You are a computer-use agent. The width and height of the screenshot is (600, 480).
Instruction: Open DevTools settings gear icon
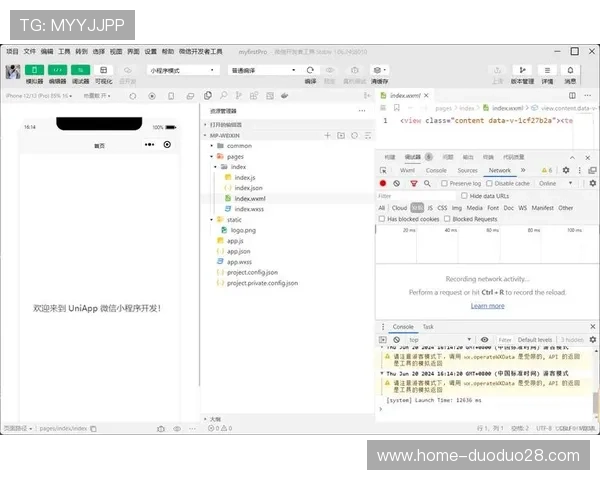pyautogui.click(x=565, y=171)
